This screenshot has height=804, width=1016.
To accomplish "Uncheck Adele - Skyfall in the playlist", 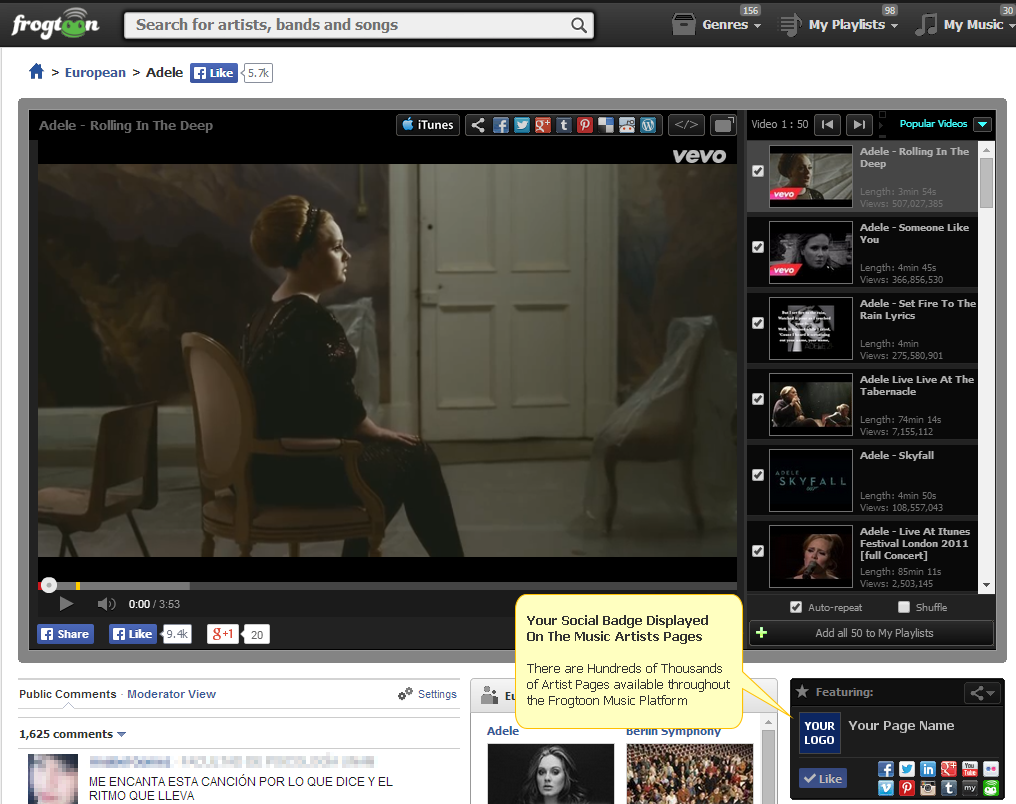I will [758, 475].
